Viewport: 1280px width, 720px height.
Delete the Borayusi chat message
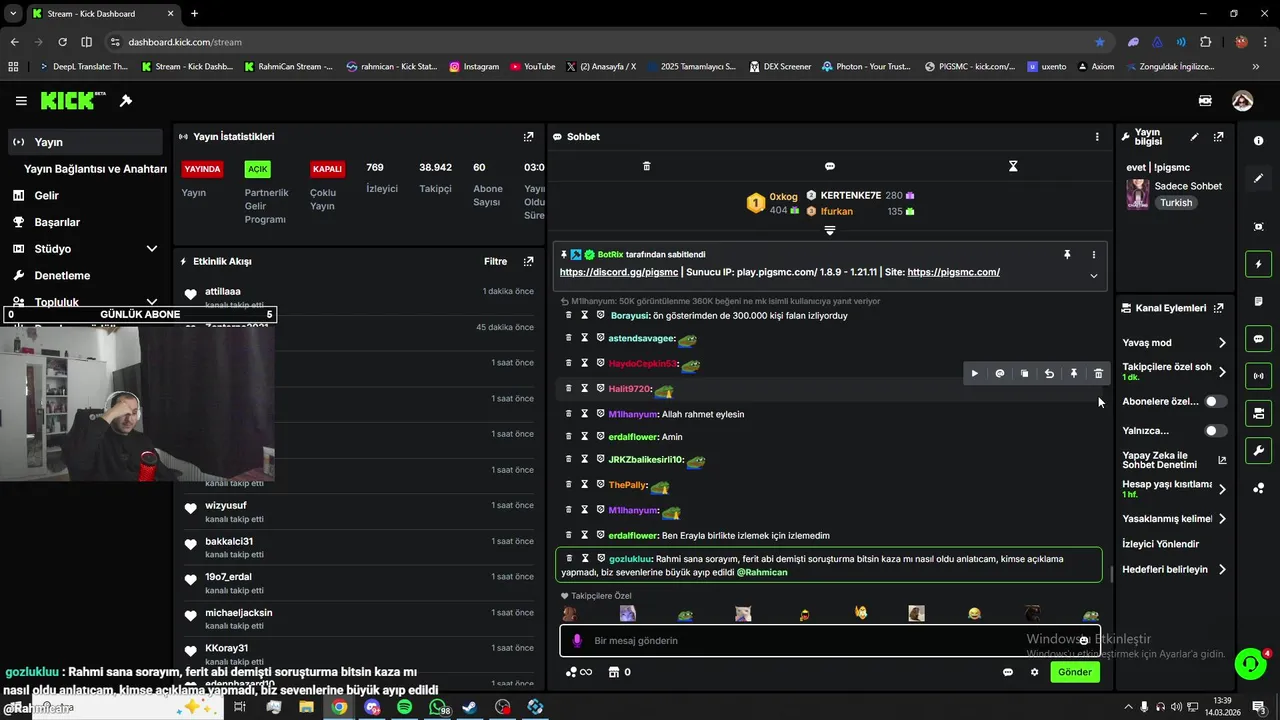click(x=569, y=315)
